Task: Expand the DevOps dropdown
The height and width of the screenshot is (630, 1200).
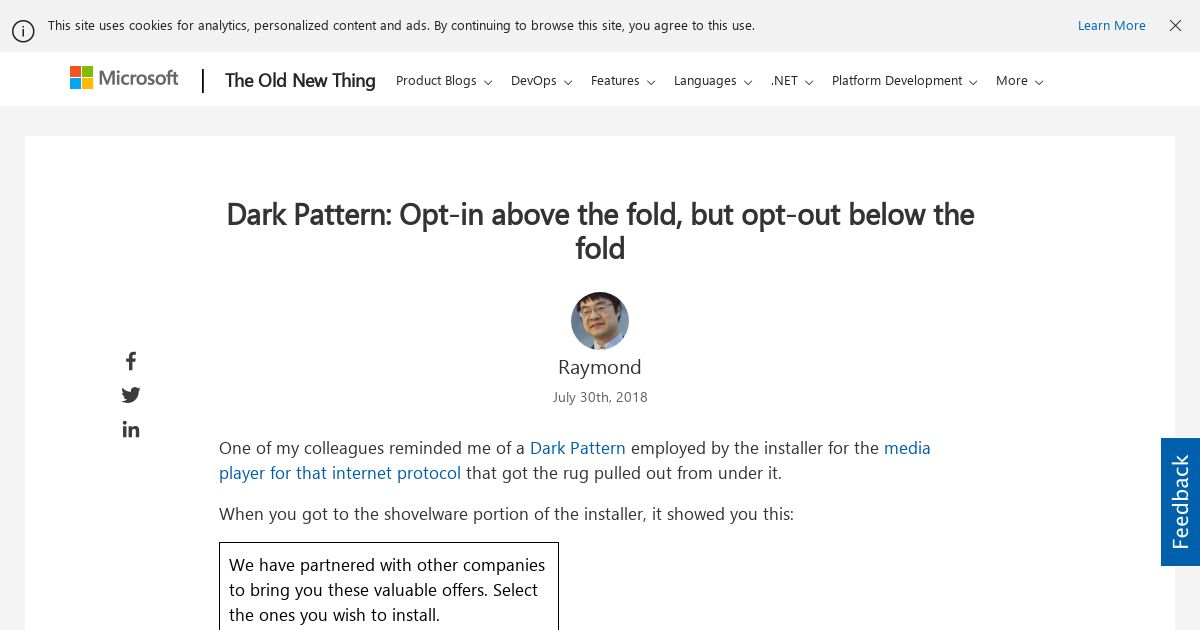Action: coord(541,81)
